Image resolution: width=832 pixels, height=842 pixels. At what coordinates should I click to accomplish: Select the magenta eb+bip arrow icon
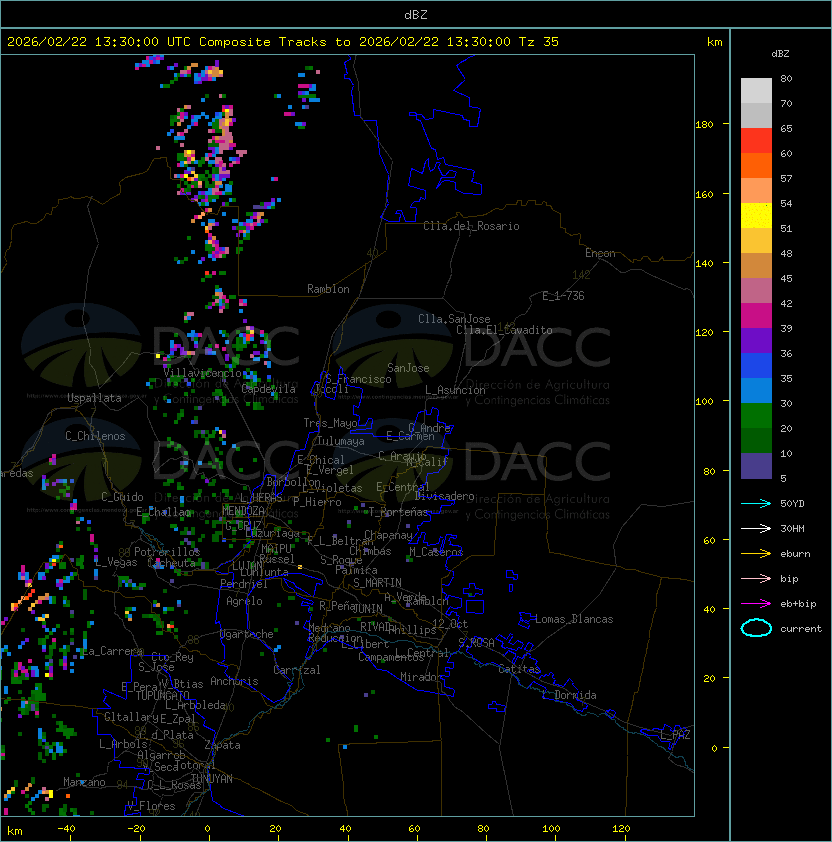coord(756,604)
